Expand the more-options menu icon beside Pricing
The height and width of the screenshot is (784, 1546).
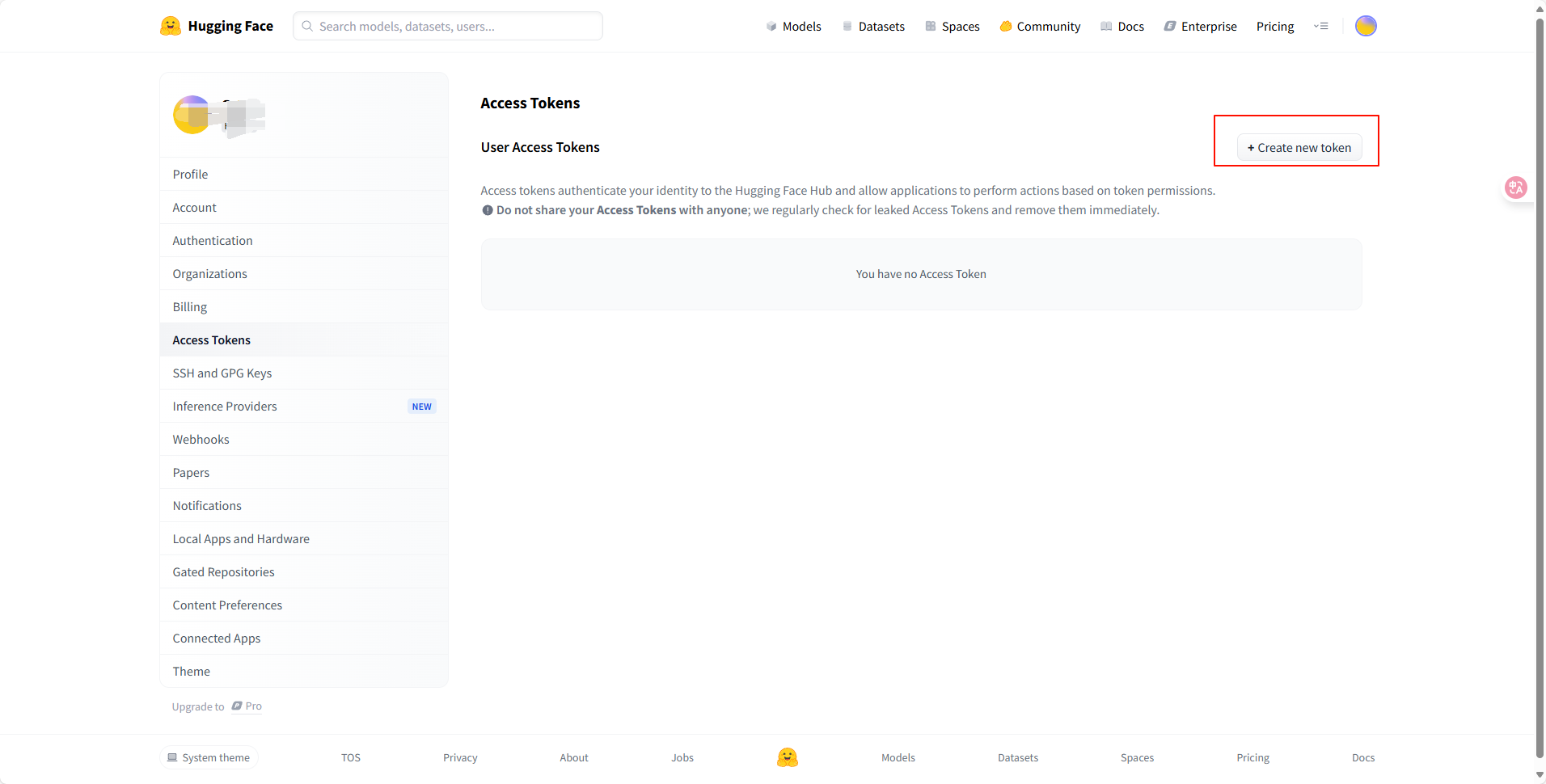[1320, 26]
